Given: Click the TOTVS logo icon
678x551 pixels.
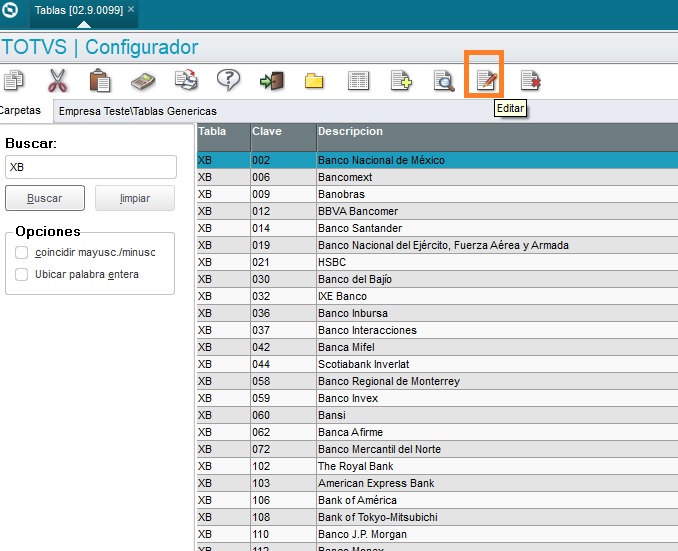Looking at the screenshot, I should click(x=10, y=10).
